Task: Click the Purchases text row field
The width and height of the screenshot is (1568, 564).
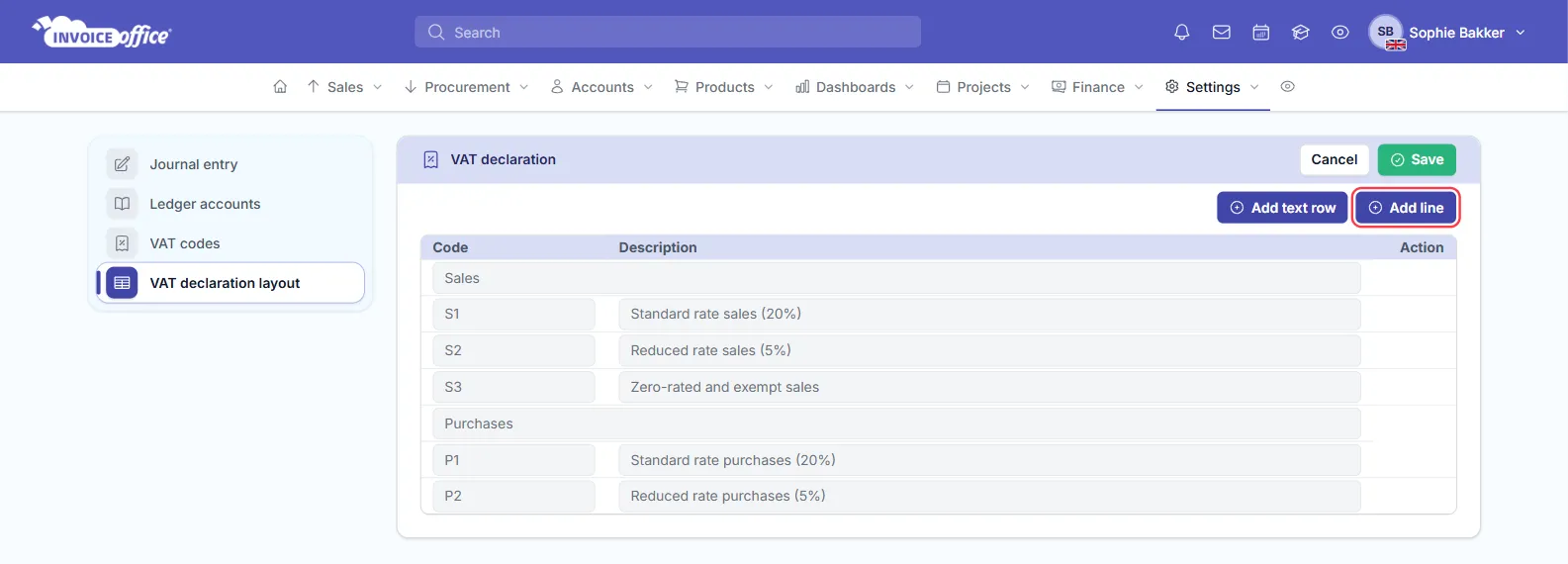Action: [896, 423]
